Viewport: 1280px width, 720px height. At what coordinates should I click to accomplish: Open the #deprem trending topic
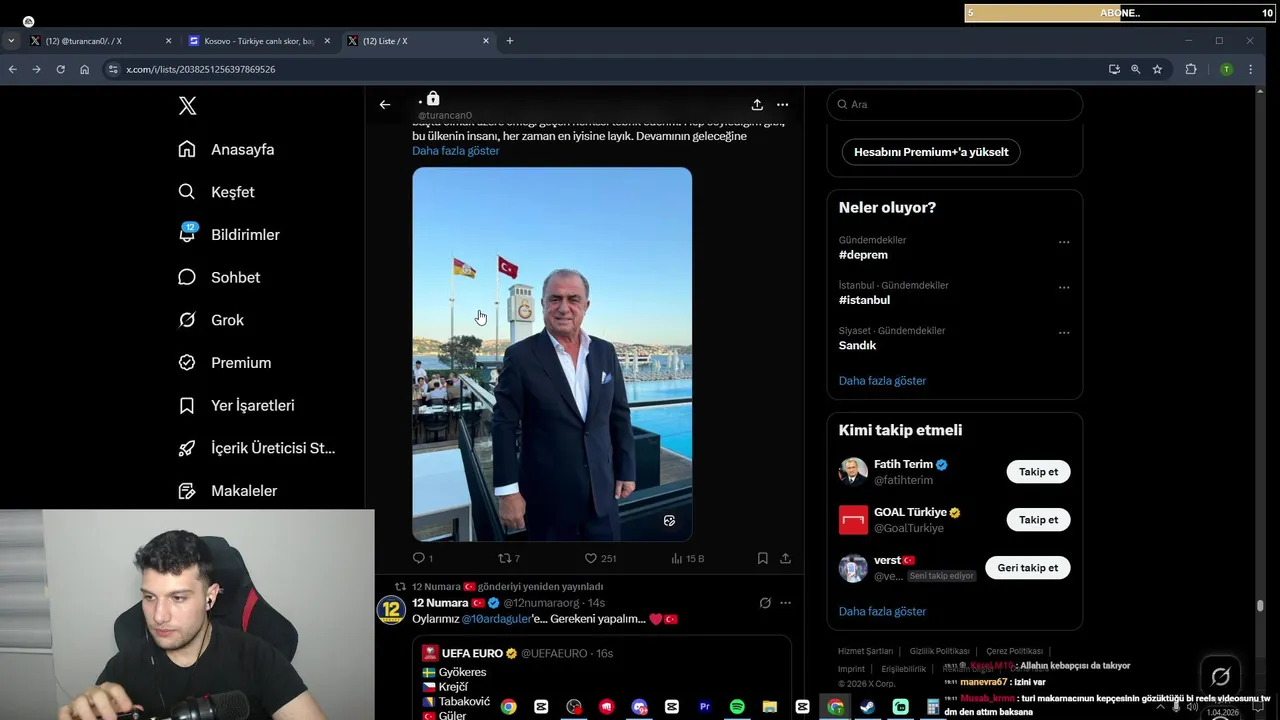tap(863, 255)
